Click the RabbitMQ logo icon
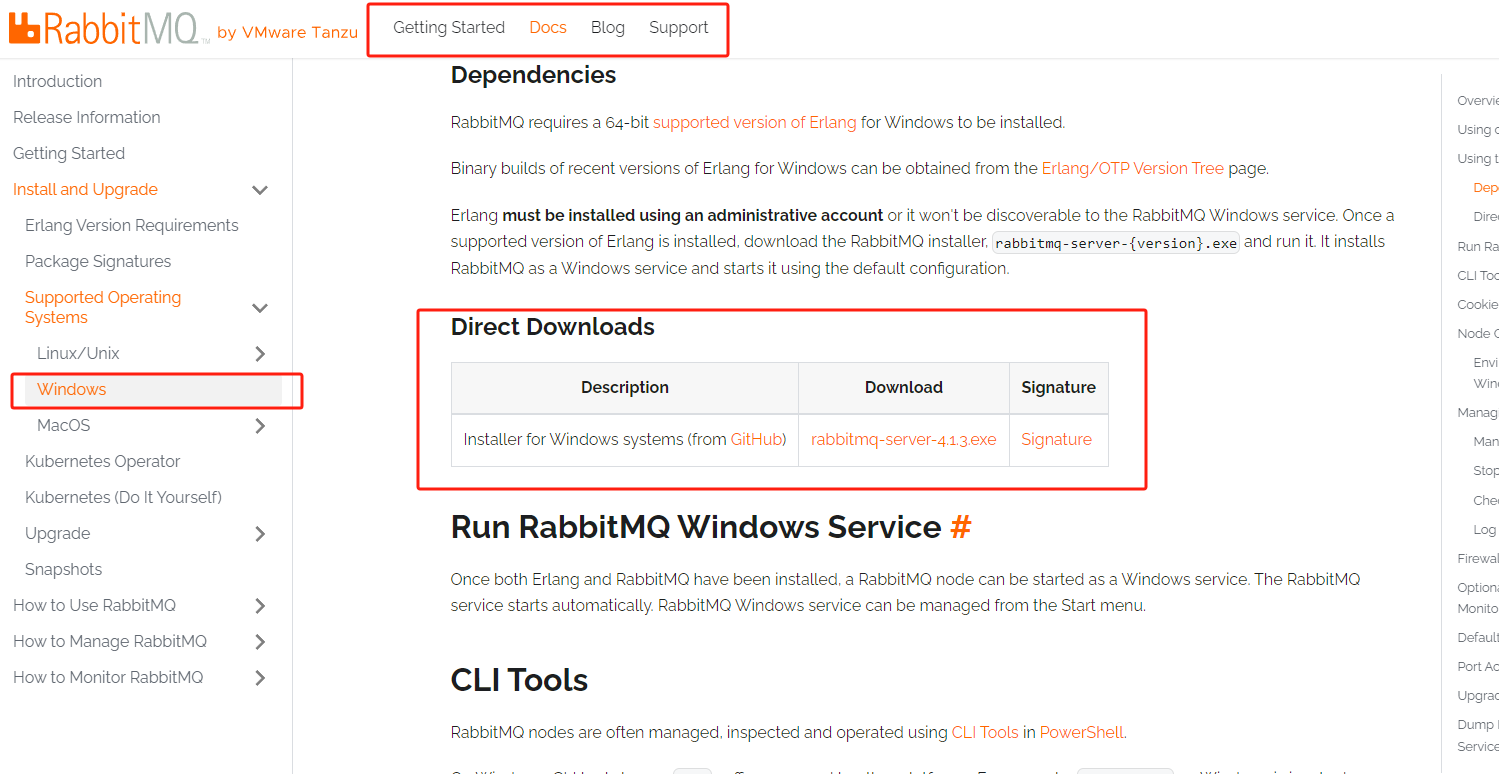The height and width of the screenshot is (774, 1499). [24, 29]
